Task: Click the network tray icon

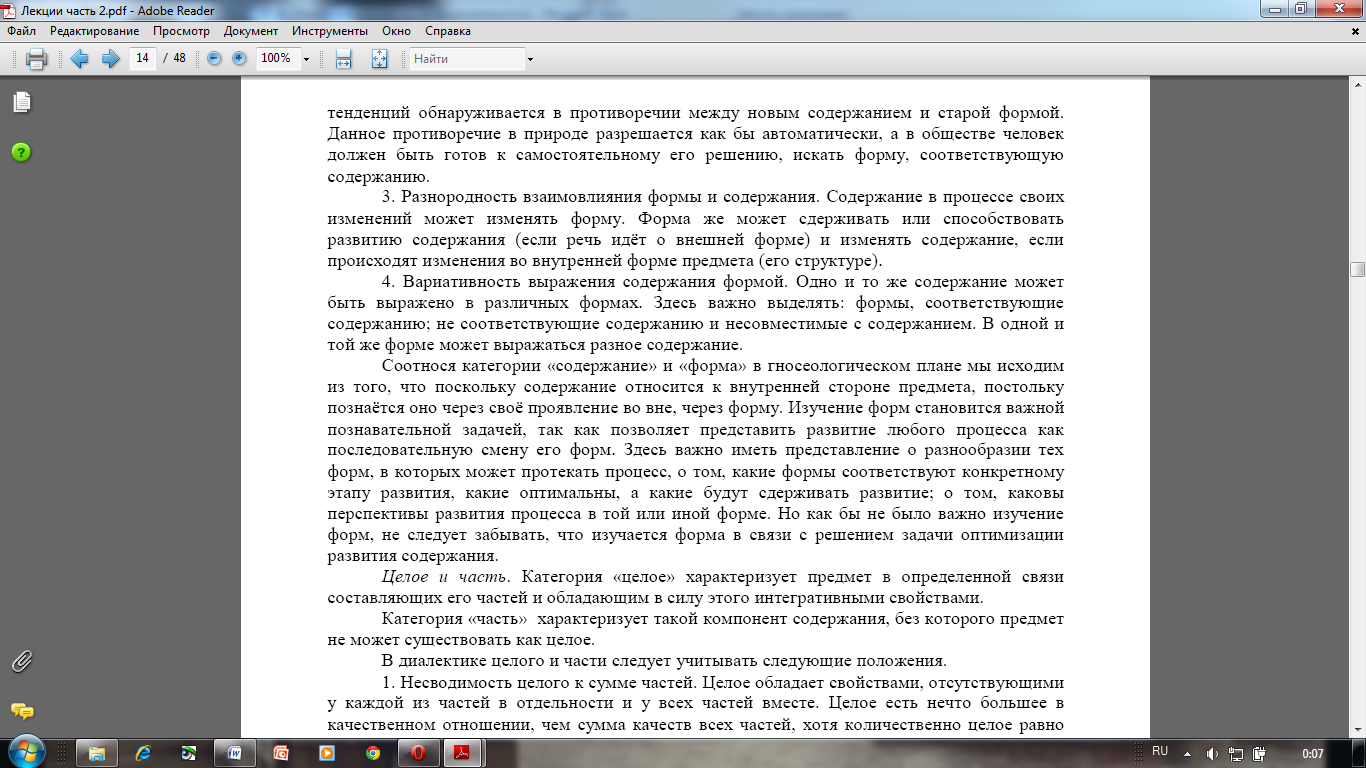Action: tap(1236, 753)
